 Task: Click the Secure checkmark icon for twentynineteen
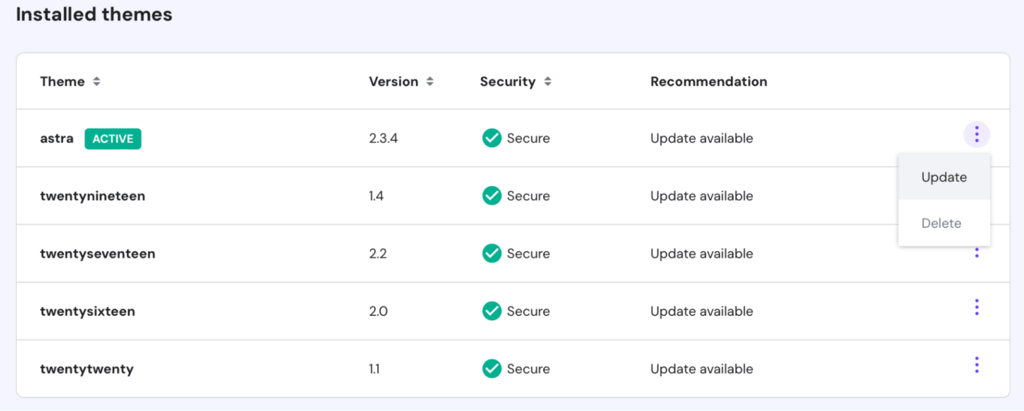pyautogui.click(x=491, y=196)
